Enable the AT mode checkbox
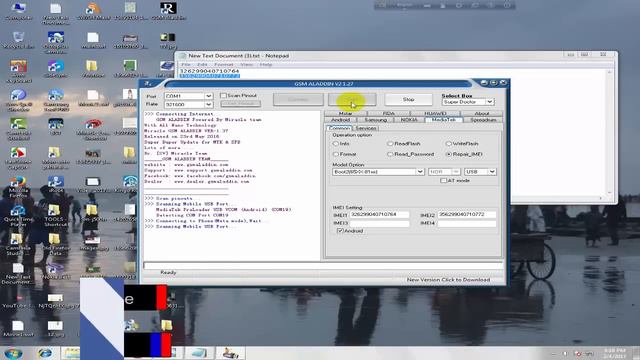 tap(443, 180)
